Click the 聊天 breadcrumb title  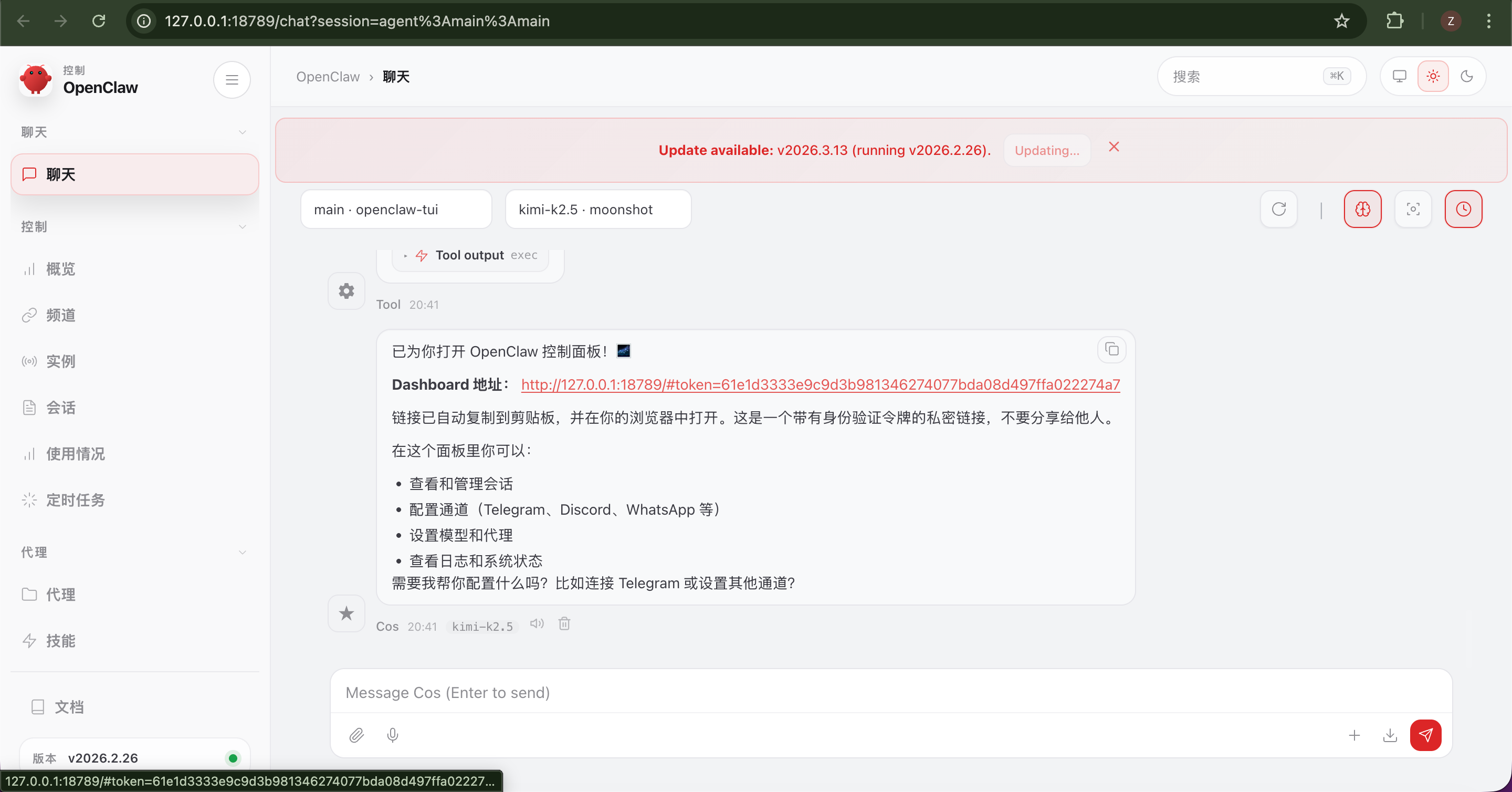pos(396,77)
